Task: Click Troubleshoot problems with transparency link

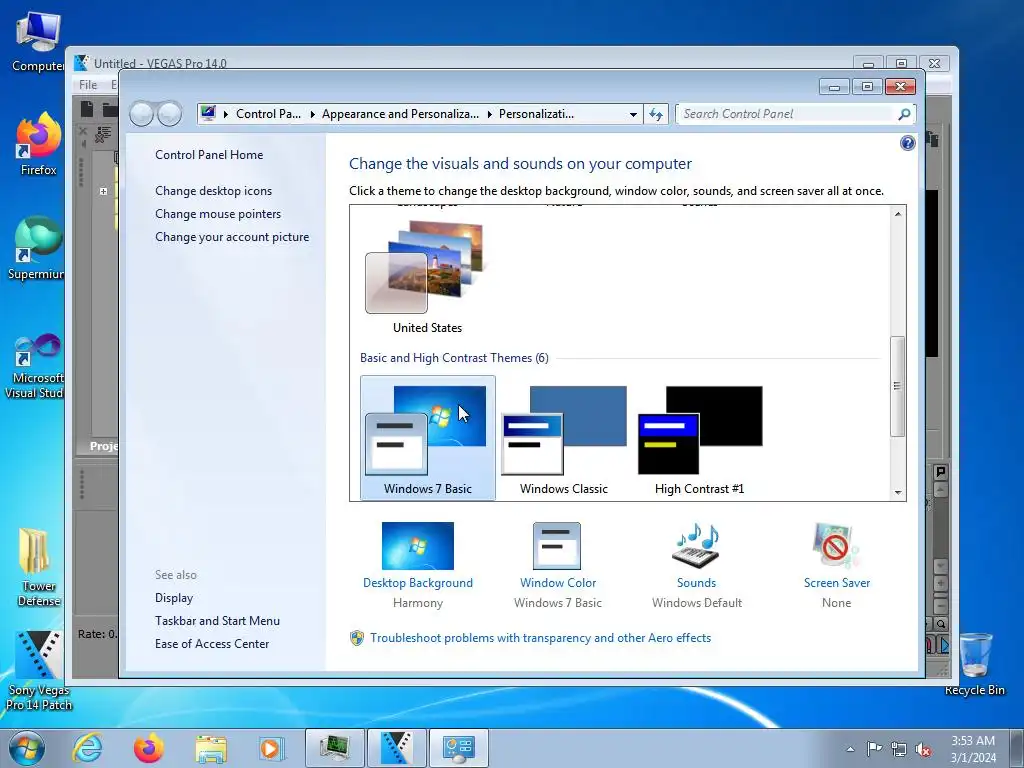Action: pos(540,638)
